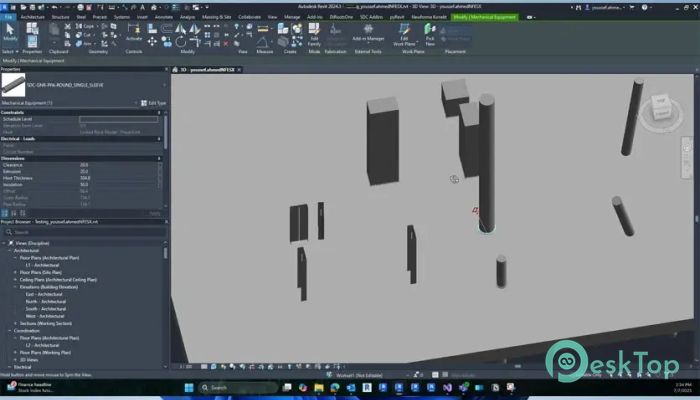Screen dimensions: 700x400
Task: Click the Cut geometry dropdown
Action: [x=84, y=35]
